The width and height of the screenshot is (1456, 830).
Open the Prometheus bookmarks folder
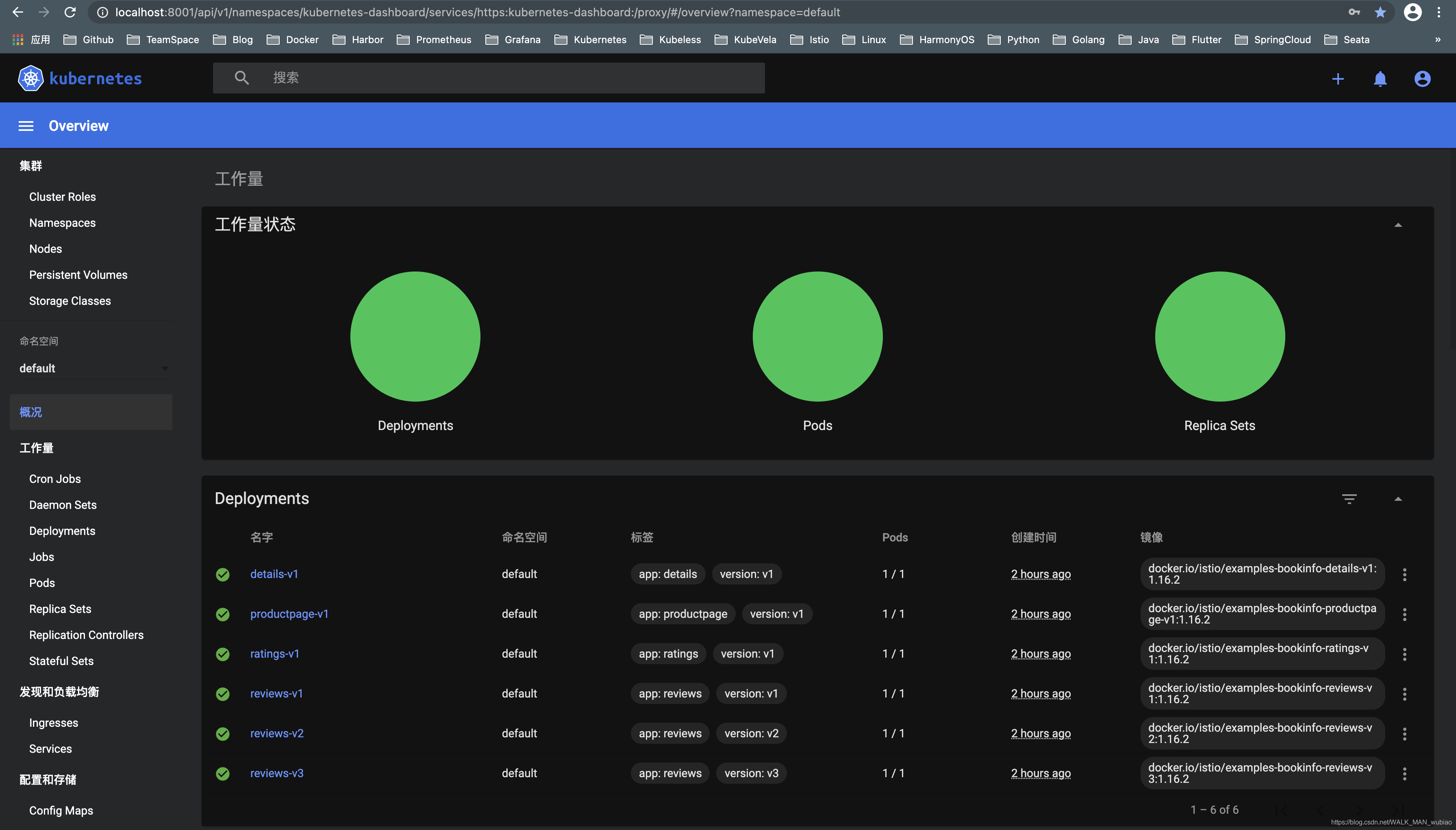click(434, 39)
